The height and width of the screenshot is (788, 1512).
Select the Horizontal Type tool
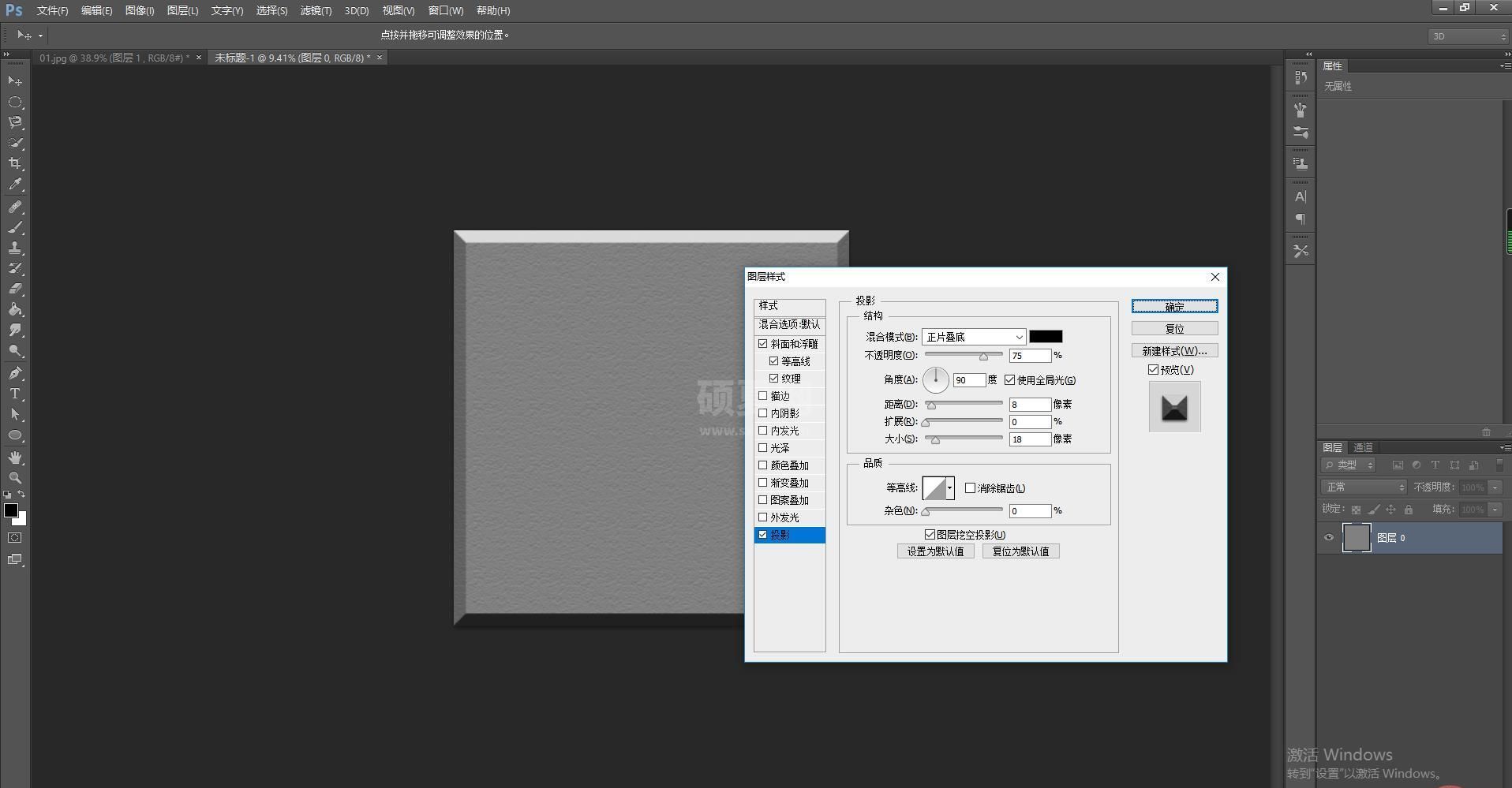click(15, 394)
